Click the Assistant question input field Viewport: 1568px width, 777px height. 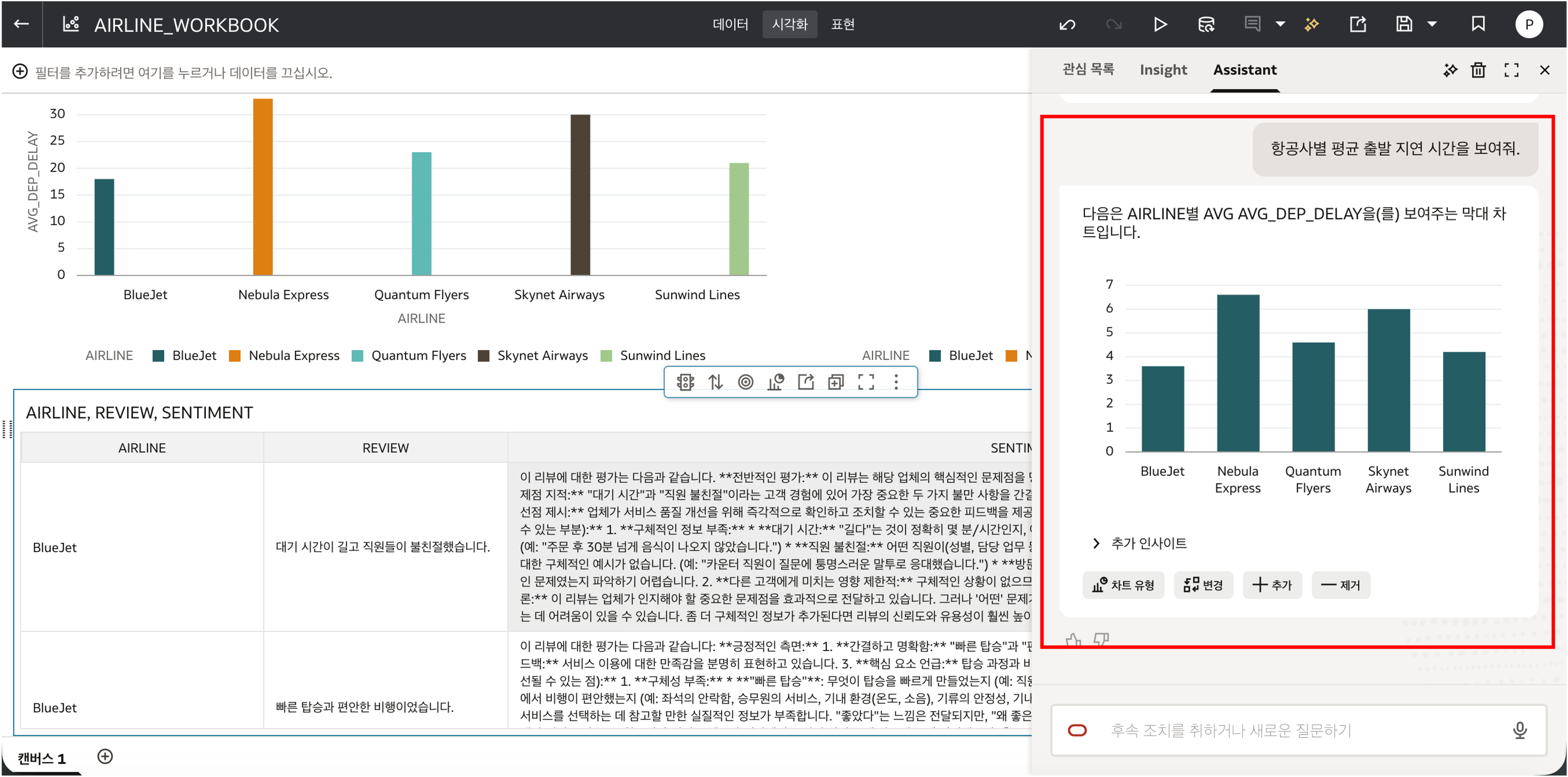1298,730
